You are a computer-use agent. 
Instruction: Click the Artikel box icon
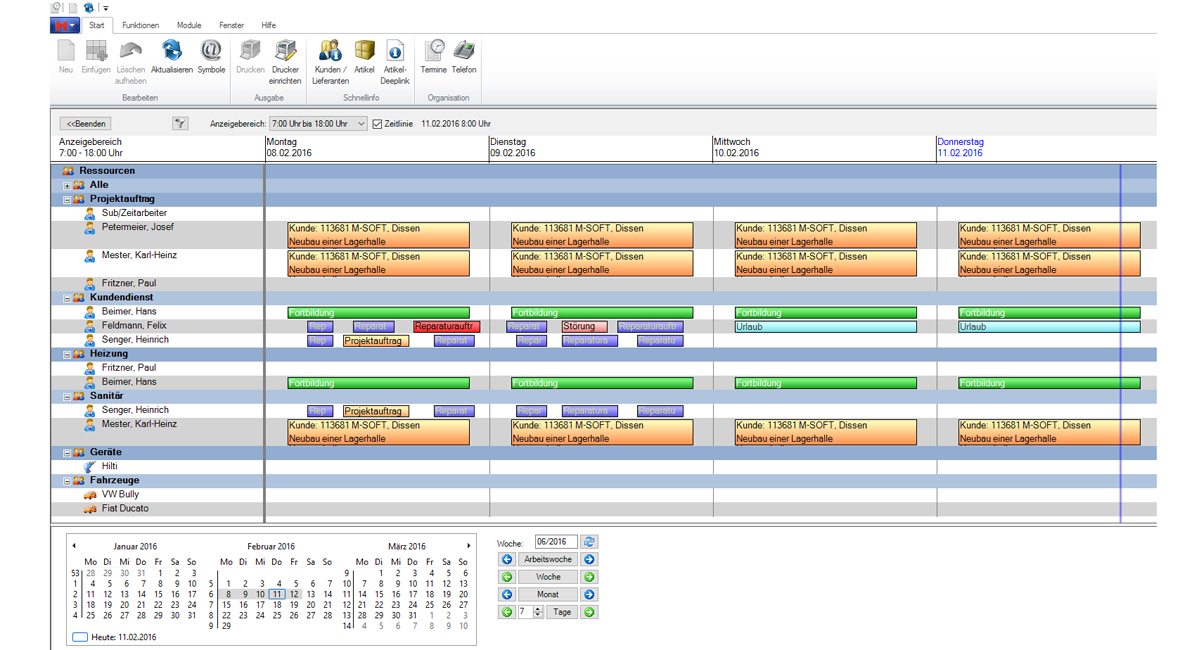coord(364,52)
